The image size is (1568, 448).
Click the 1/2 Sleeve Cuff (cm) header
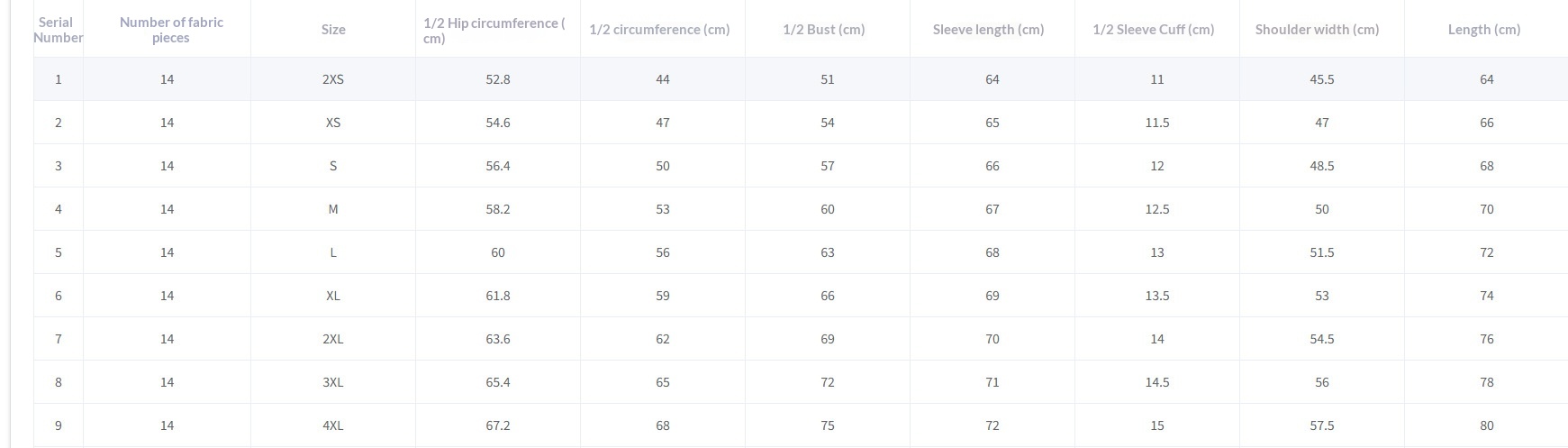pos(1153,30)
